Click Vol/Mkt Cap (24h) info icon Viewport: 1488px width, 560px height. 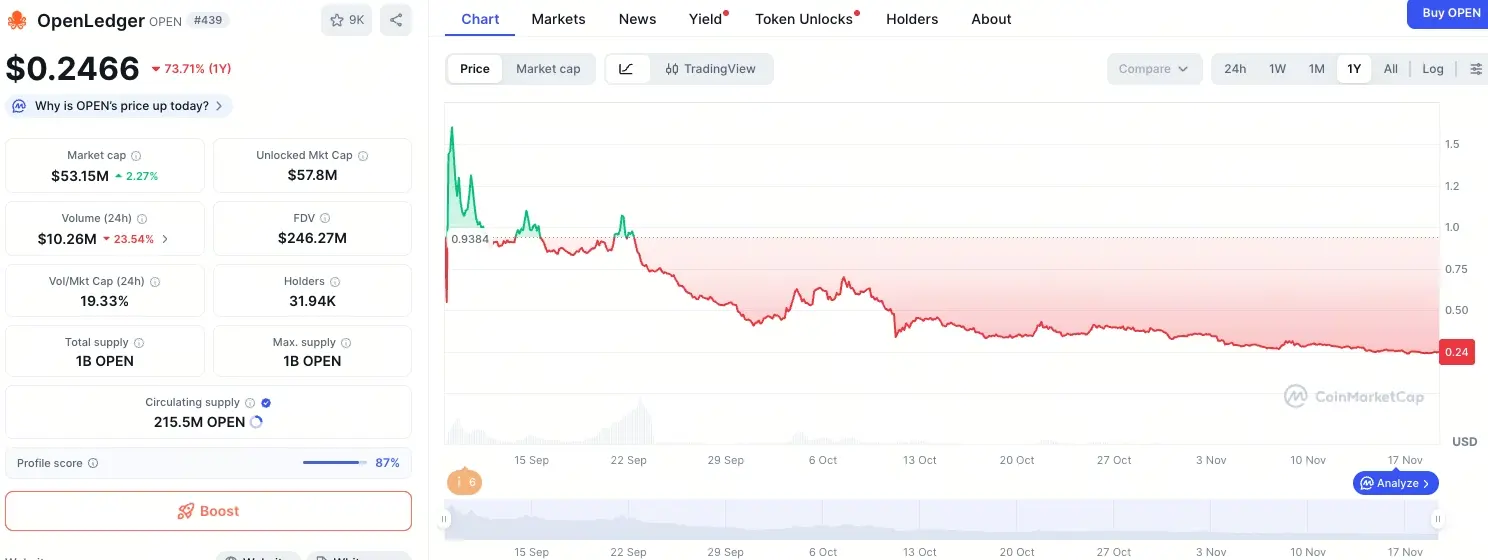[x=155, y=282]
